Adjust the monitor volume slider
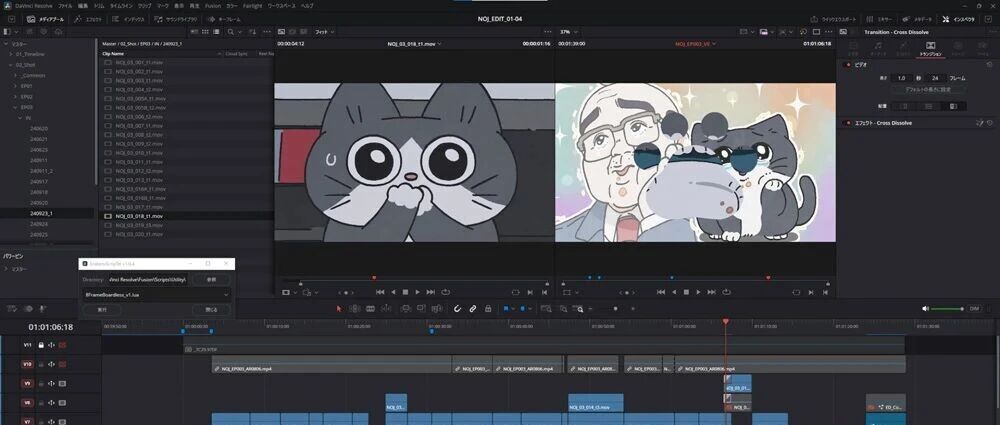 click(x=947, y=309)
